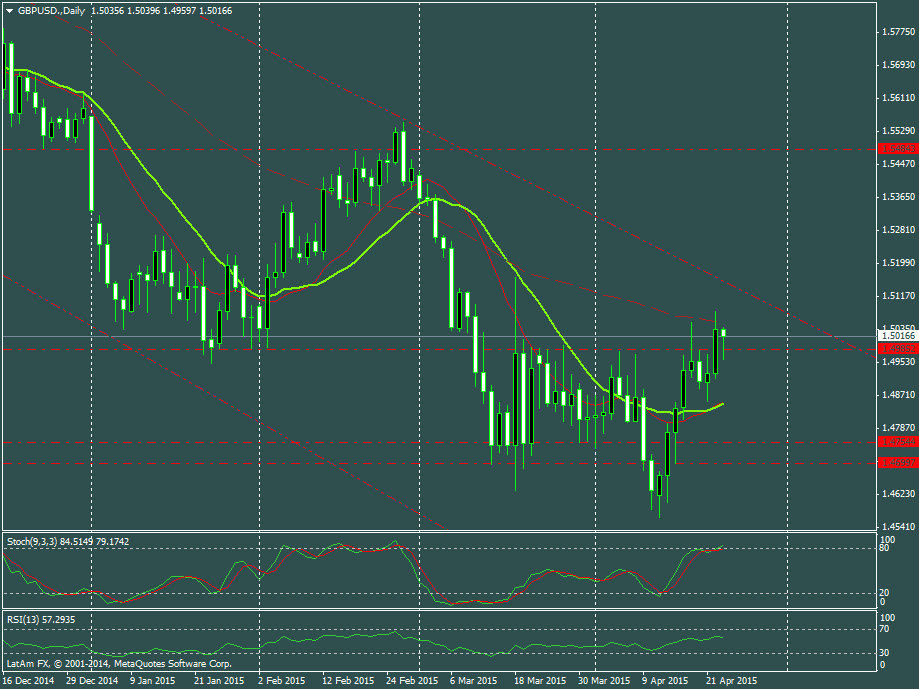Click the rightmost latest candlestick
The width and height of the screenshot is (919, 689).
(724, 333)
